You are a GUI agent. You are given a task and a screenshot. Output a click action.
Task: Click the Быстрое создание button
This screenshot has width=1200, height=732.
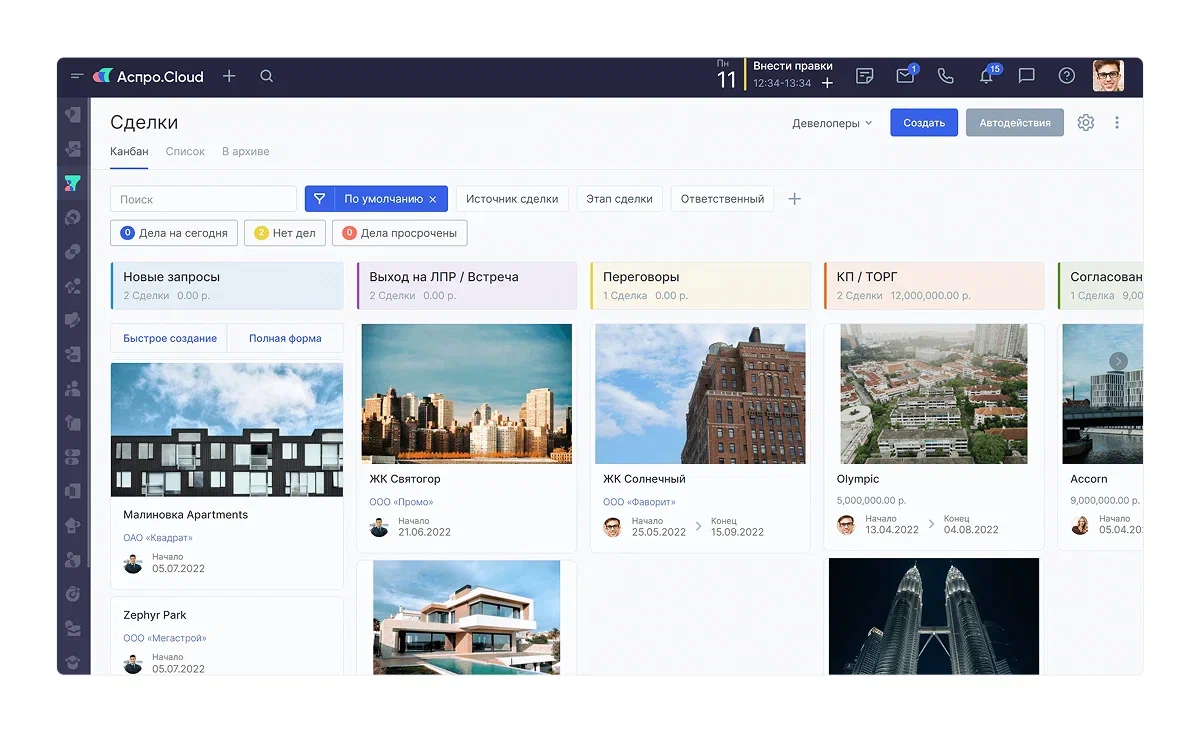pos(170,338)
